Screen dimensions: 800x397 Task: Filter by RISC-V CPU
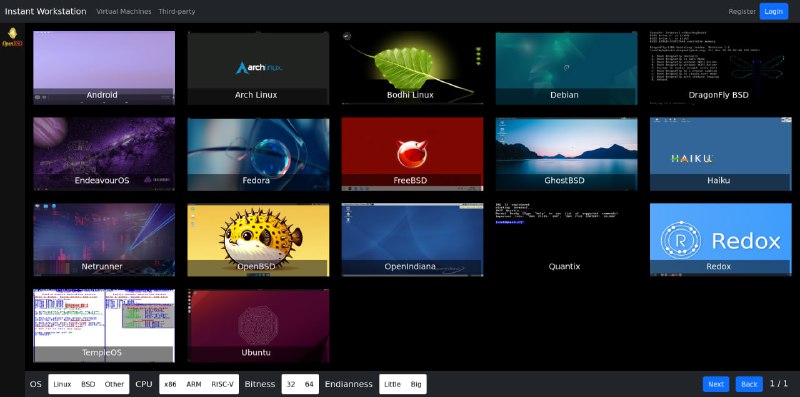pyautogui.click(x=222, y=384)
